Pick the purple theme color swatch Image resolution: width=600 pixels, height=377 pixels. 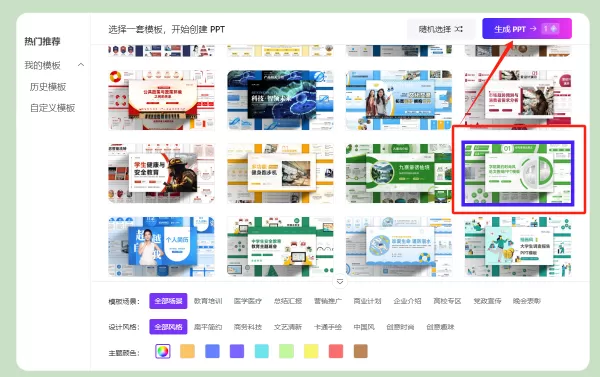pyautogui.click(x=237, y=351)
